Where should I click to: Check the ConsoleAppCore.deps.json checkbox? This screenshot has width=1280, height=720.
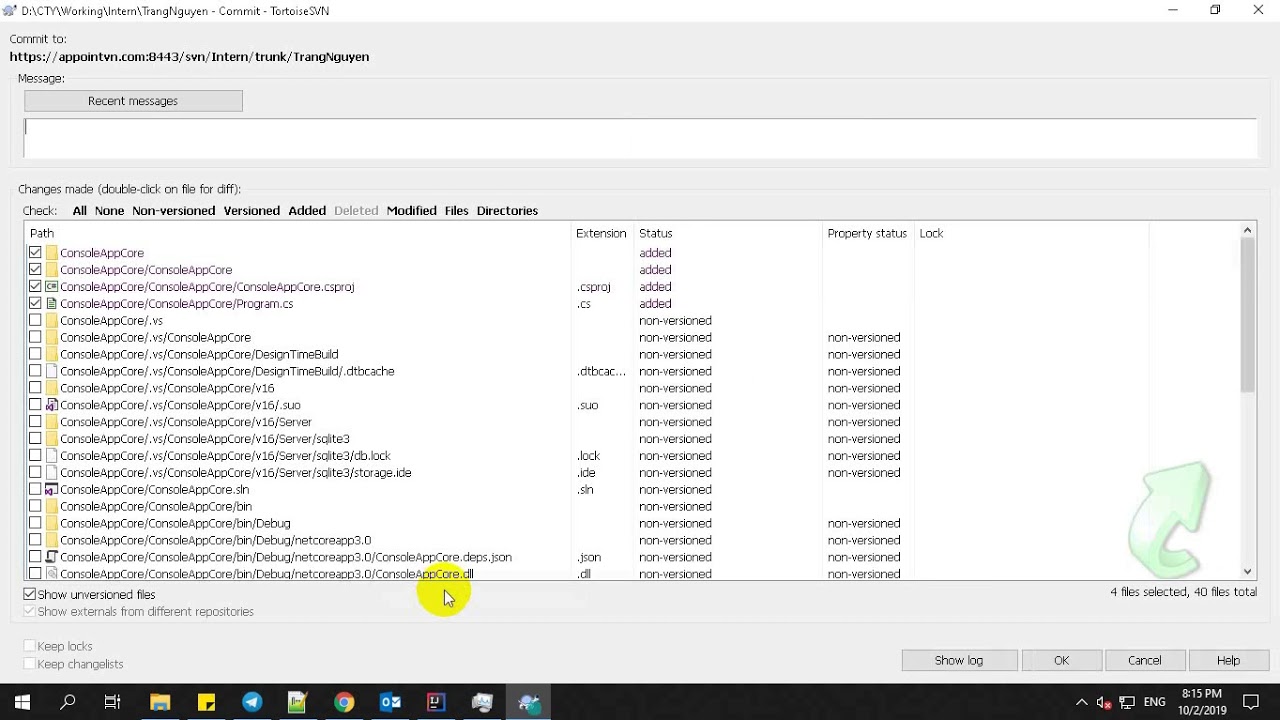point(36,557)
